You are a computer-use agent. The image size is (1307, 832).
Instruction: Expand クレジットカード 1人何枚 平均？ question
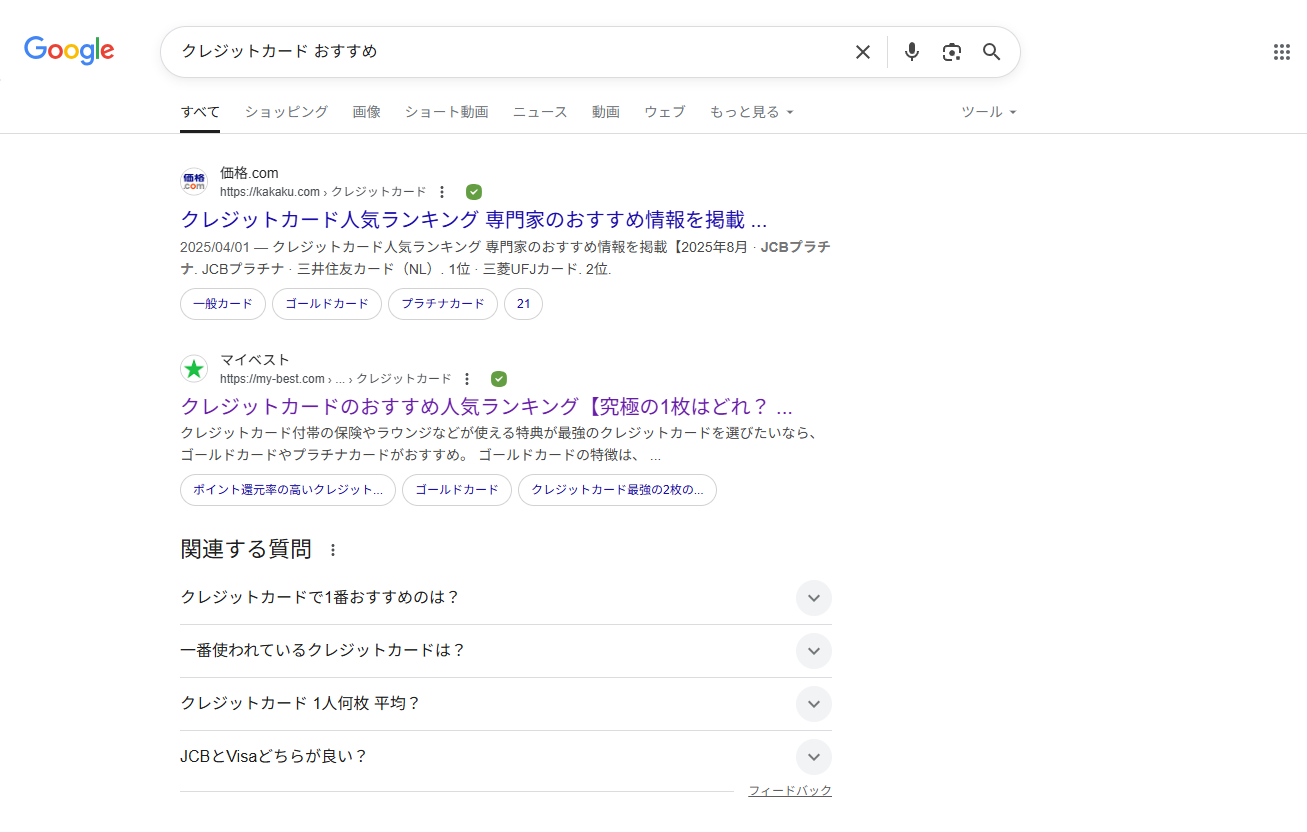(x=506, y=704)
